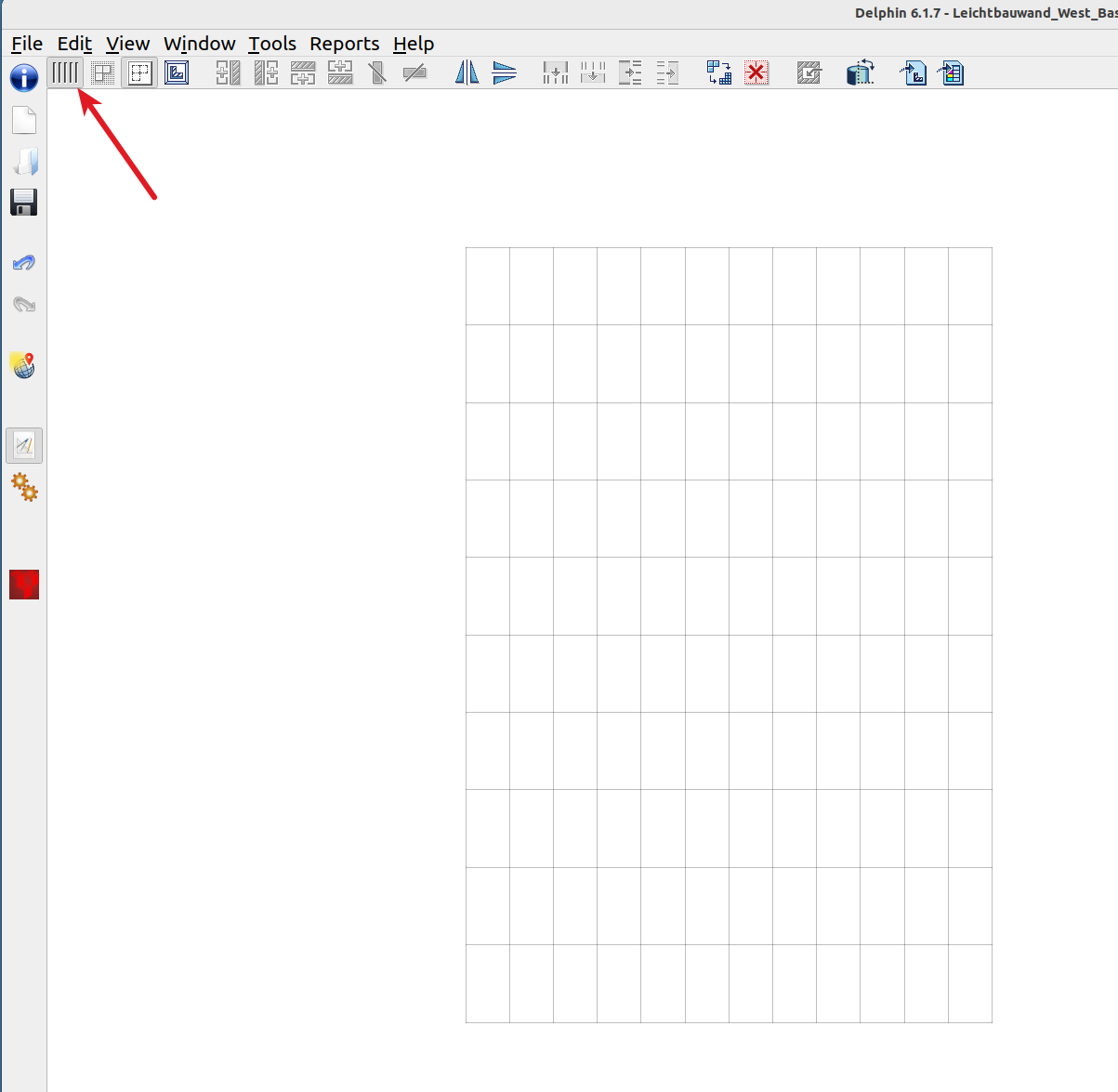Click the top-left construction grid cell
The height and width of the screenshot is (1092, 1118).
pos(488,286)
